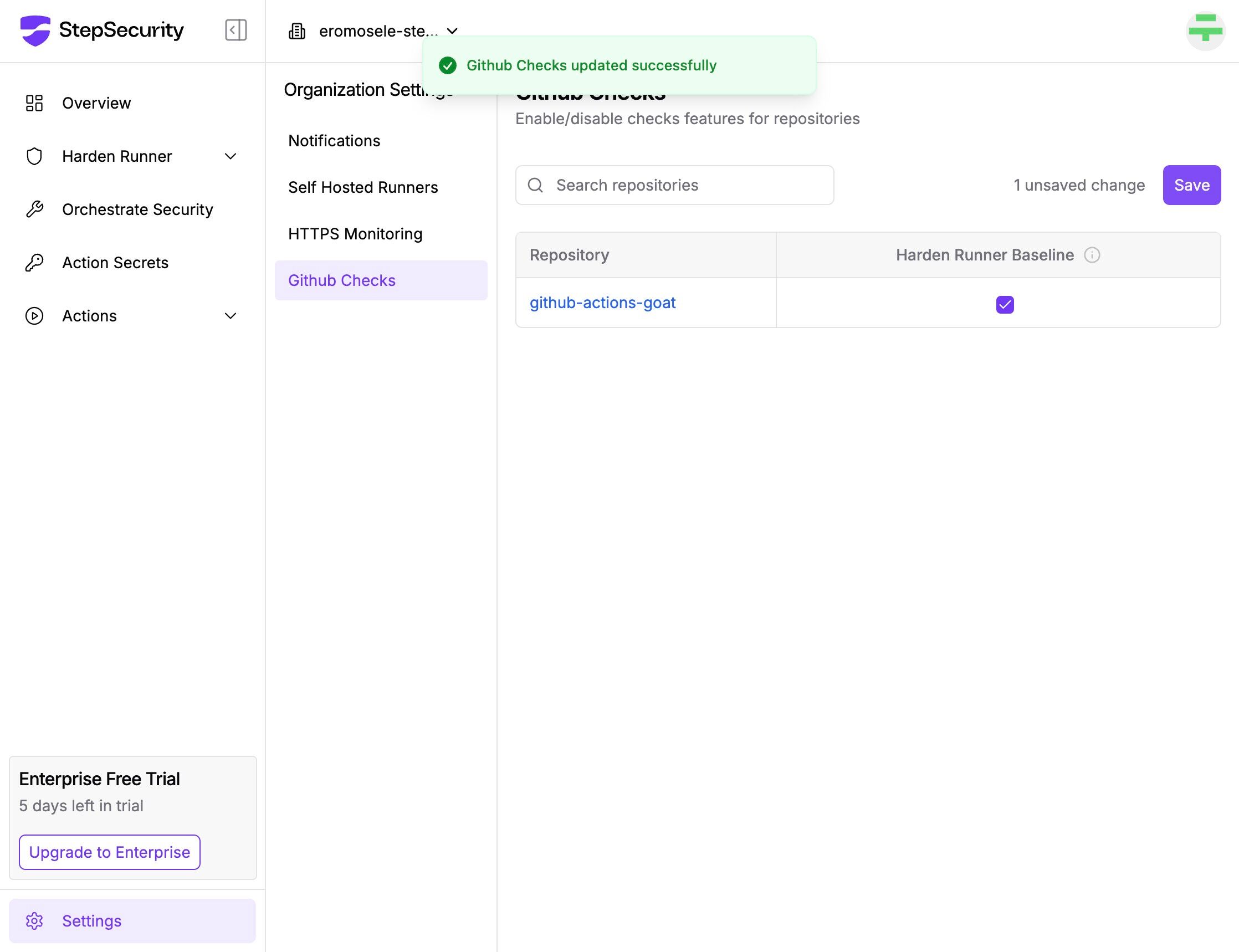Image resolution: width=1239 pixels, height=952 pixels.
Task: Select the Notifications settings tab
Action: click(x=381, y=141)
